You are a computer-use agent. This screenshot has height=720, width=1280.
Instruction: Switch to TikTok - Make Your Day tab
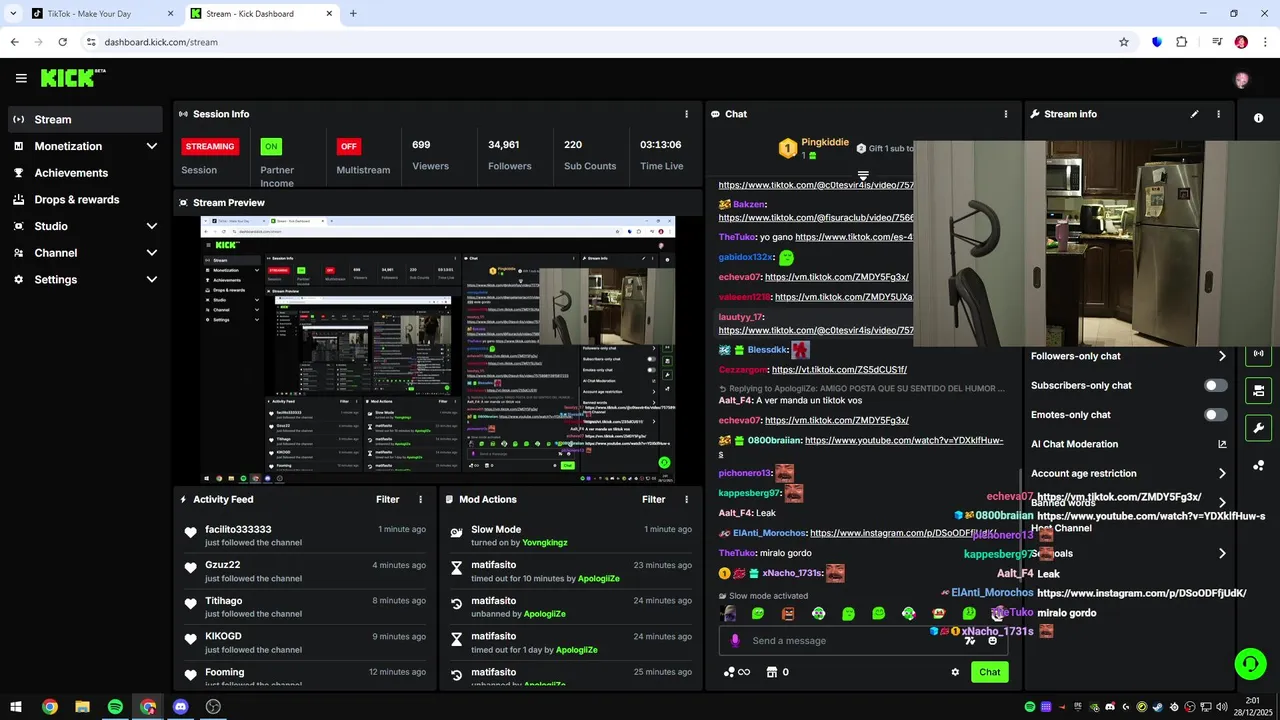102,14
